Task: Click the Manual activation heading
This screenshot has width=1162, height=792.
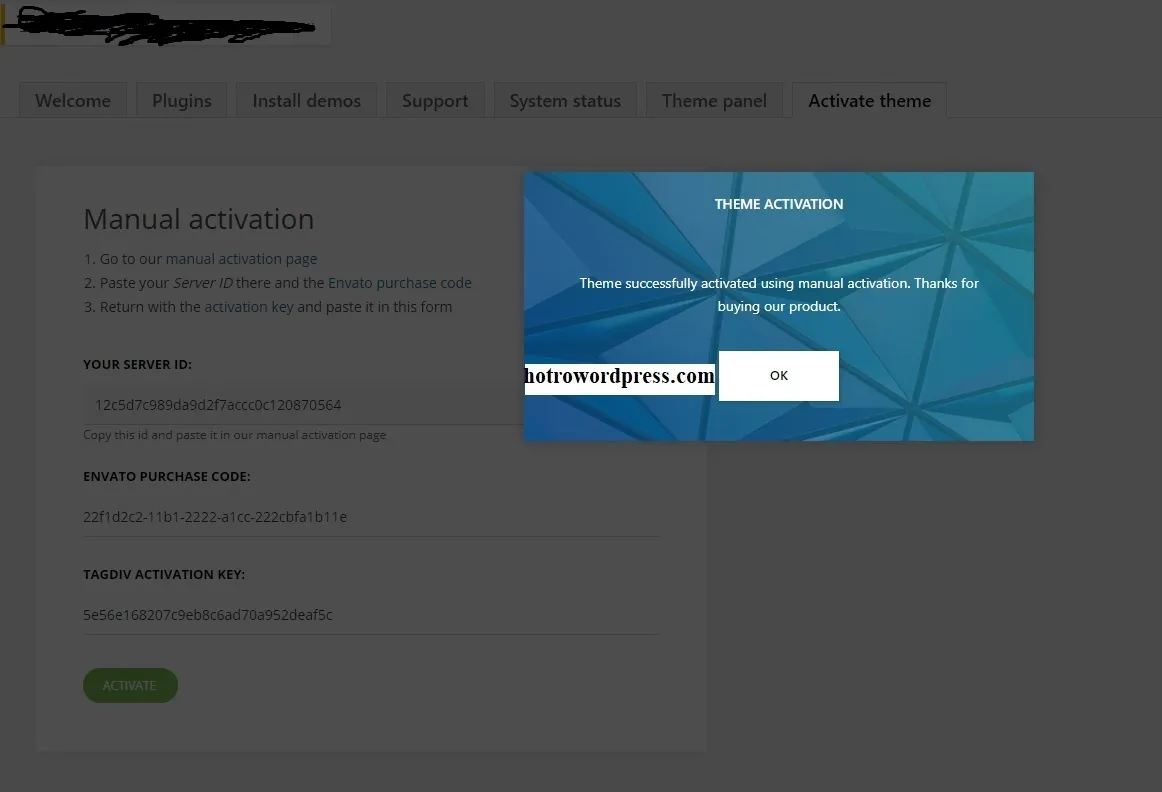Action: [198, 218]
